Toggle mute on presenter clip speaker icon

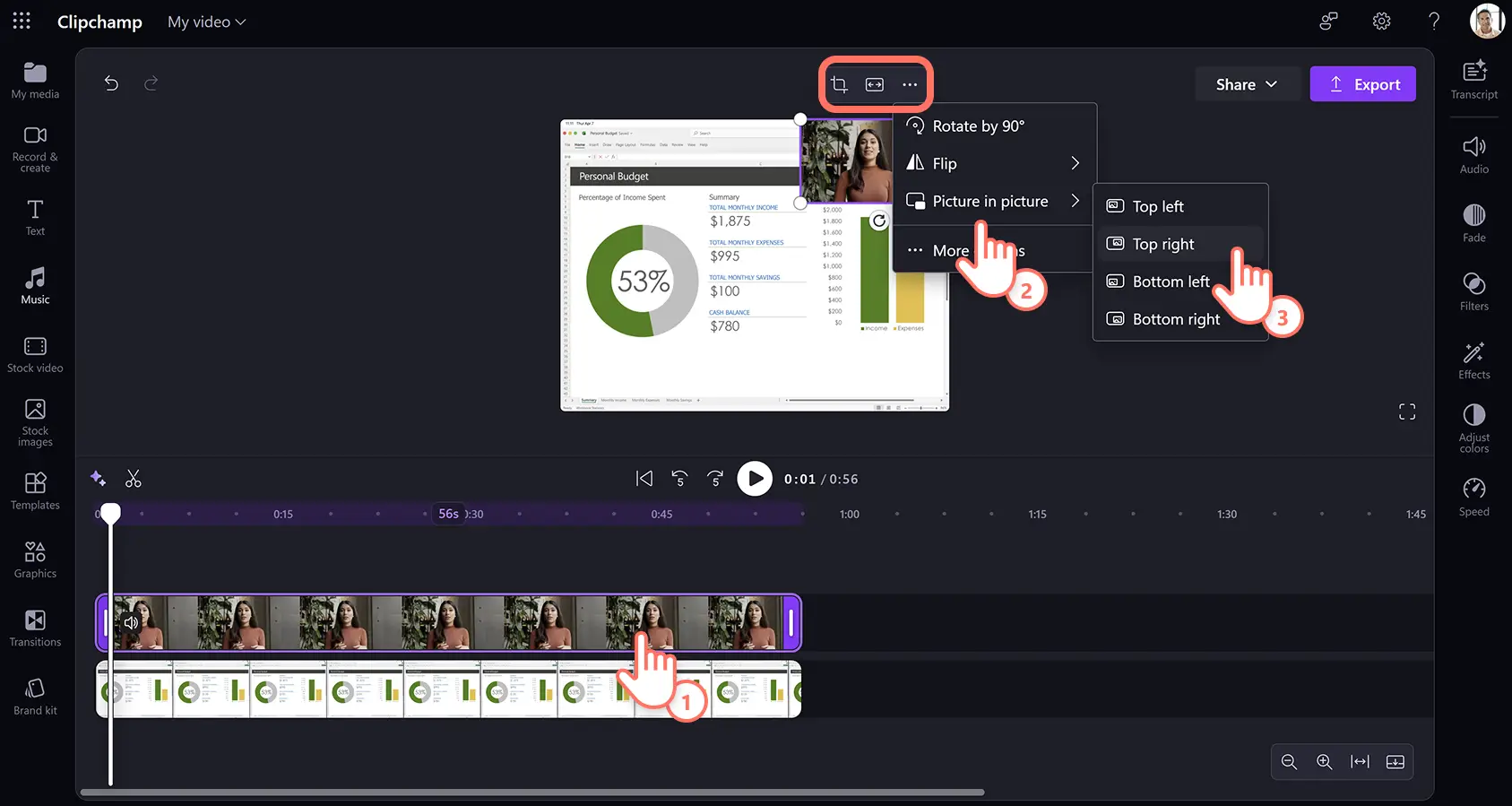point(131,622)
